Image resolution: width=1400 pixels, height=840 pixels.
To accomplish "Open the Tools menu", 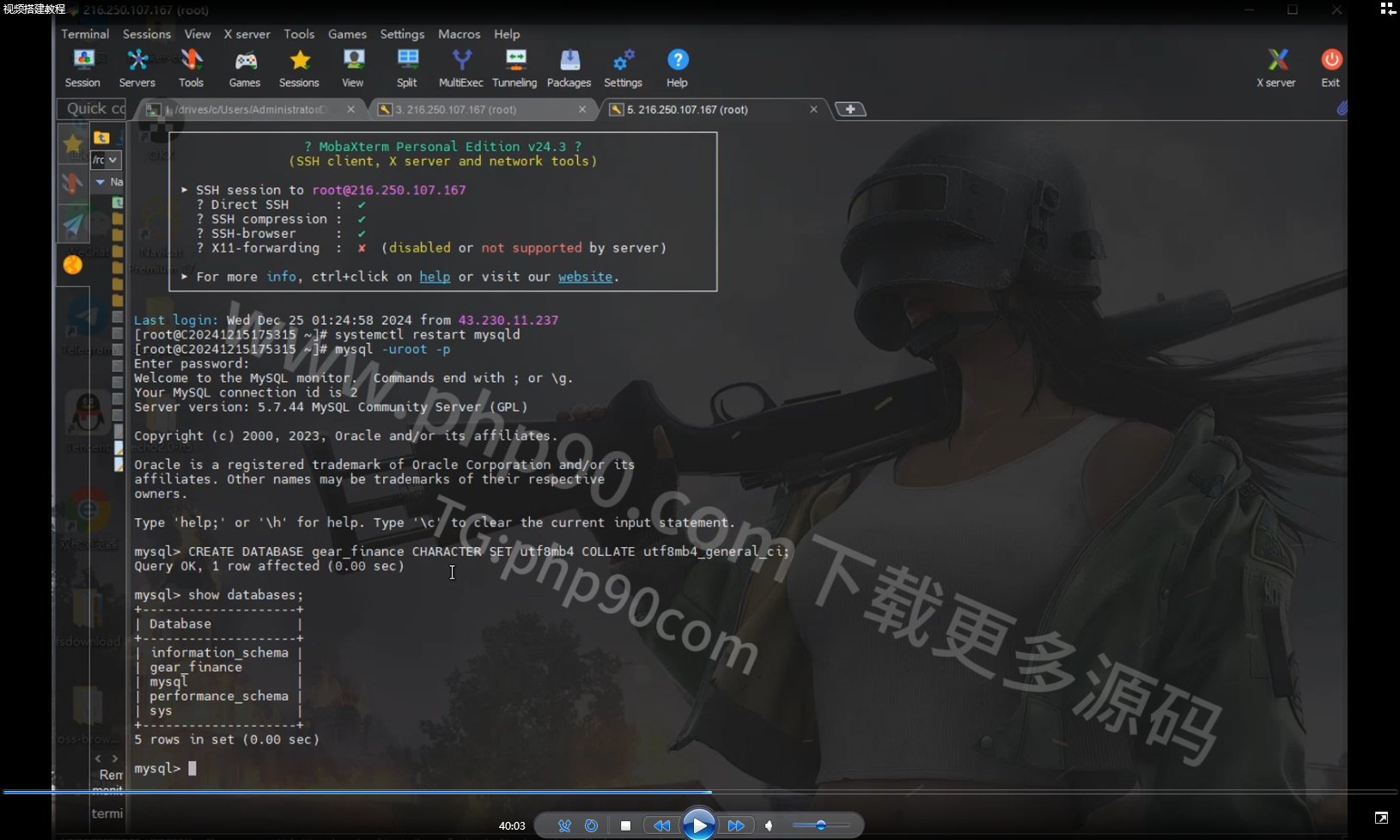I will point(299,34).
